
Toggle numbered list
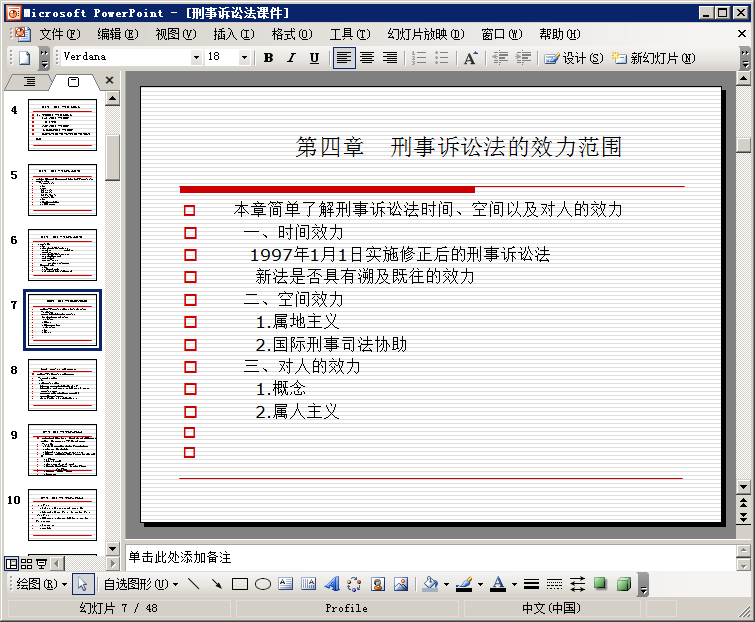[x=419, y=58]
